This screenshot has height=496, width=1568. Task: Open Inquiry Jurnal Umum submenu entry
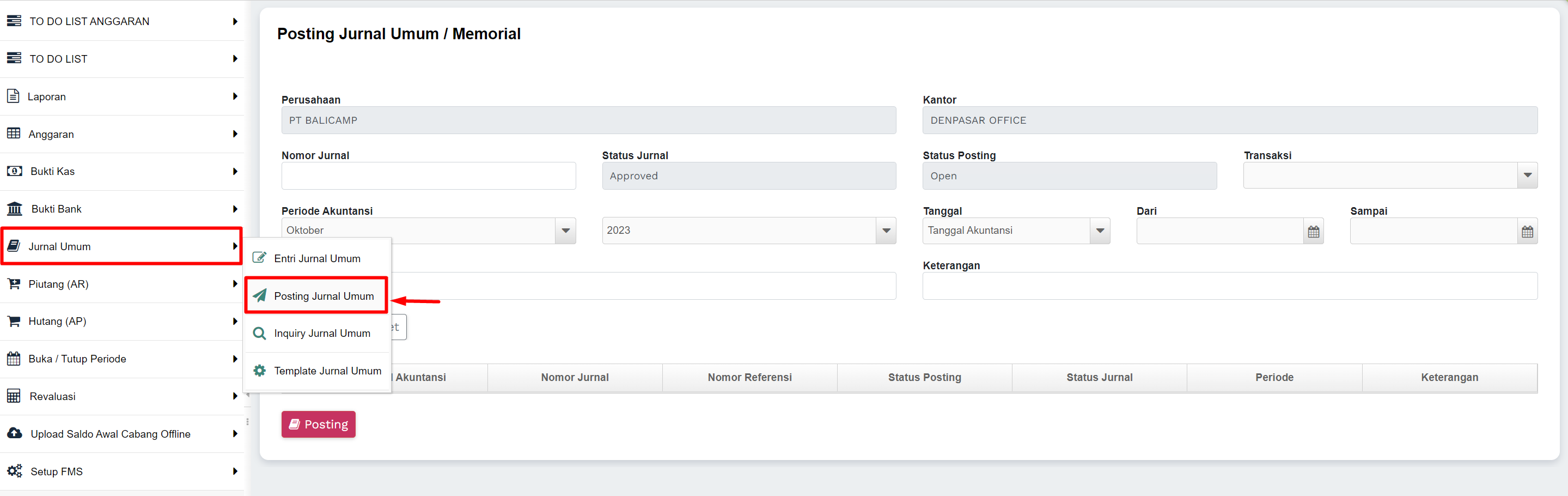click(321, 334)
